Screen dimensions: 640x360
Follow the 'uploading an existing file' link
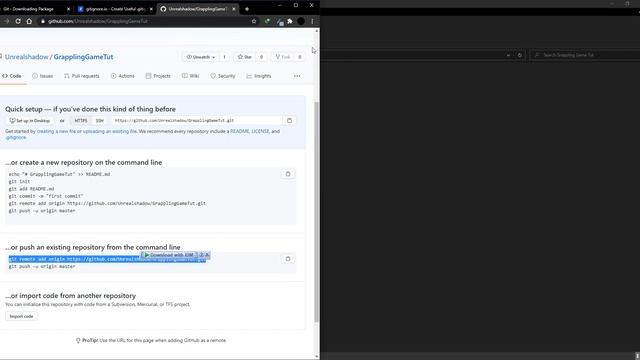tap(110, 131)
